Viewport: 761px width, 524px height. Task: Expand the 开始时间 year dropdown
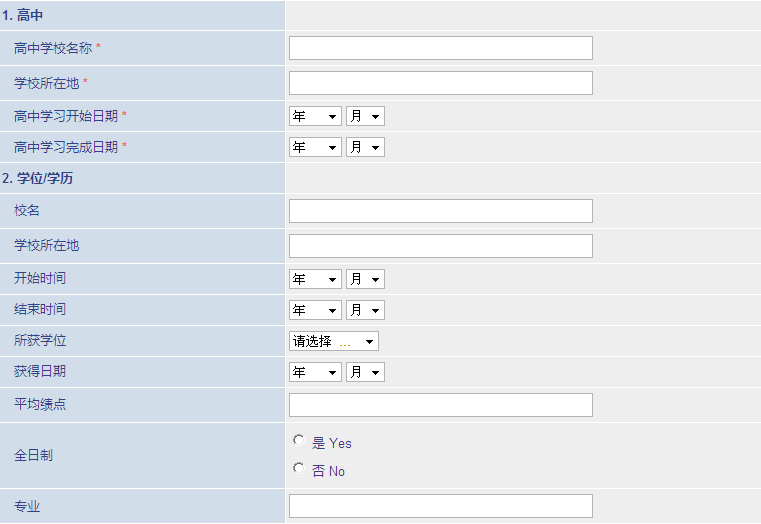tap(315, 279)
